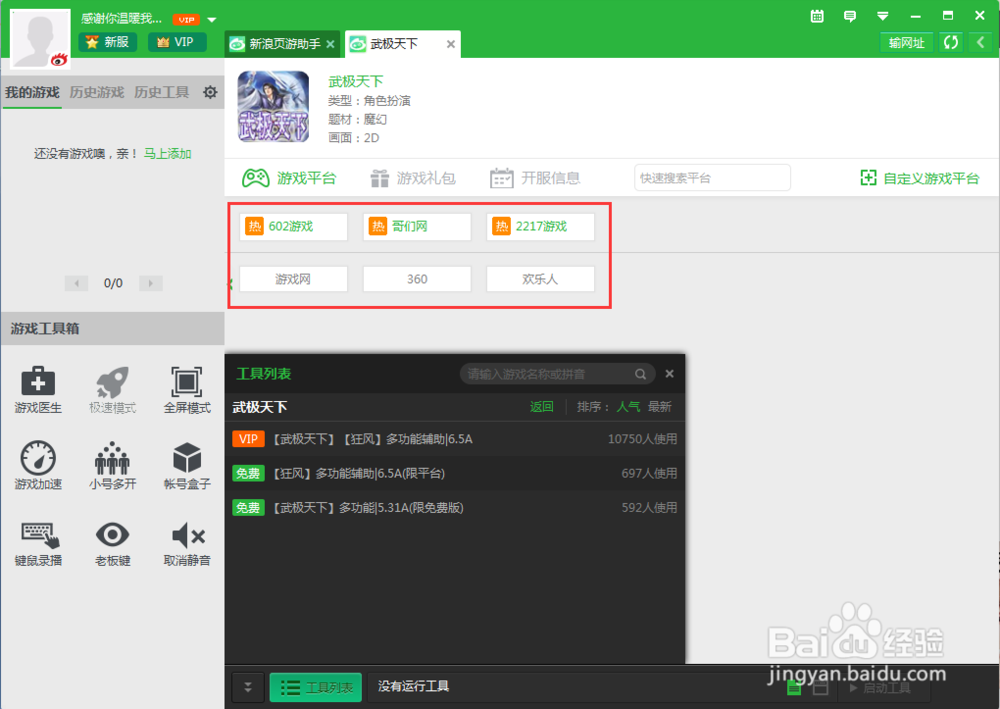Choose 360 platform

417,279
